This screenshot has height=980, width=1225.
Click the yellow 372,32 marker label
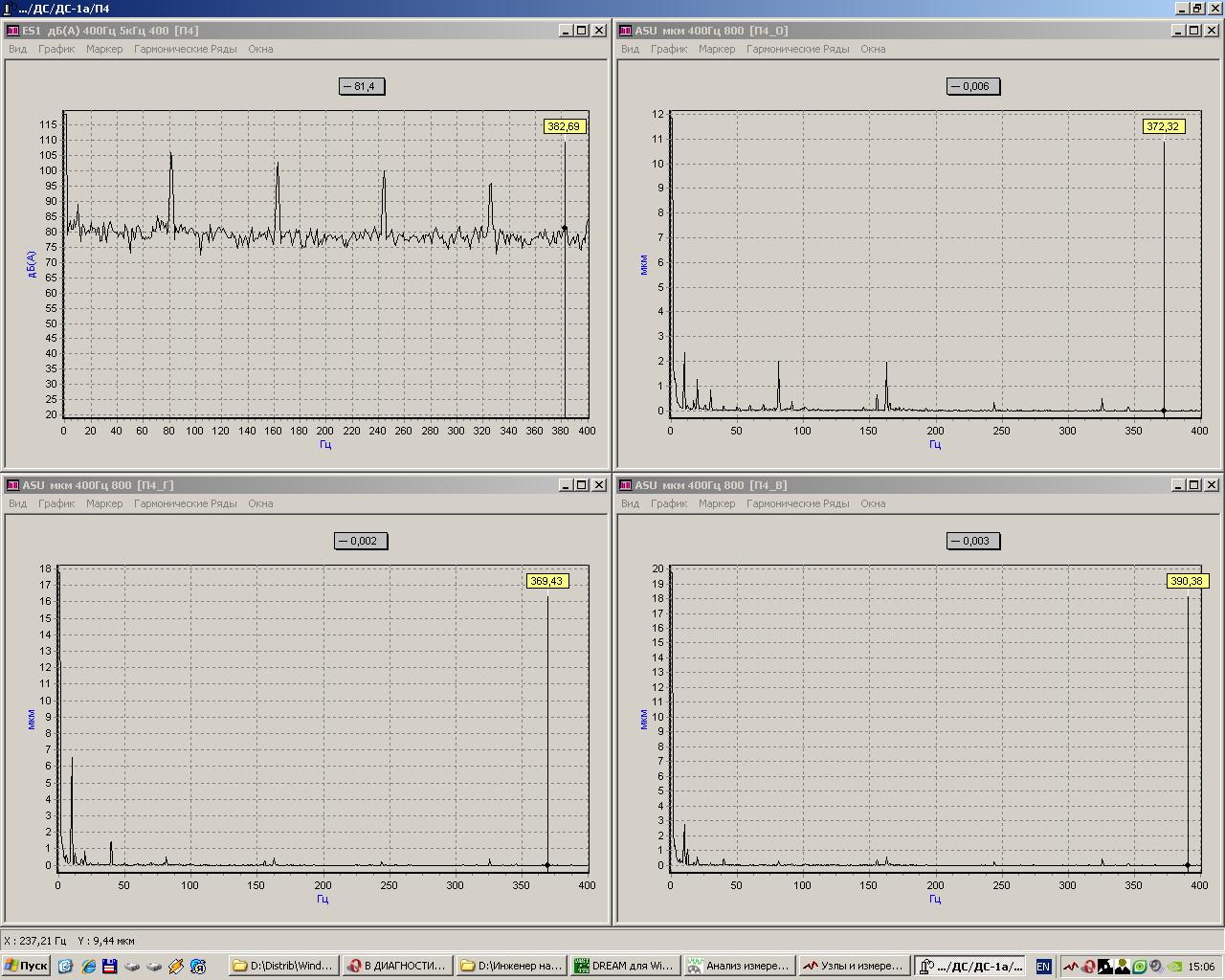(x=1164, y=126)
